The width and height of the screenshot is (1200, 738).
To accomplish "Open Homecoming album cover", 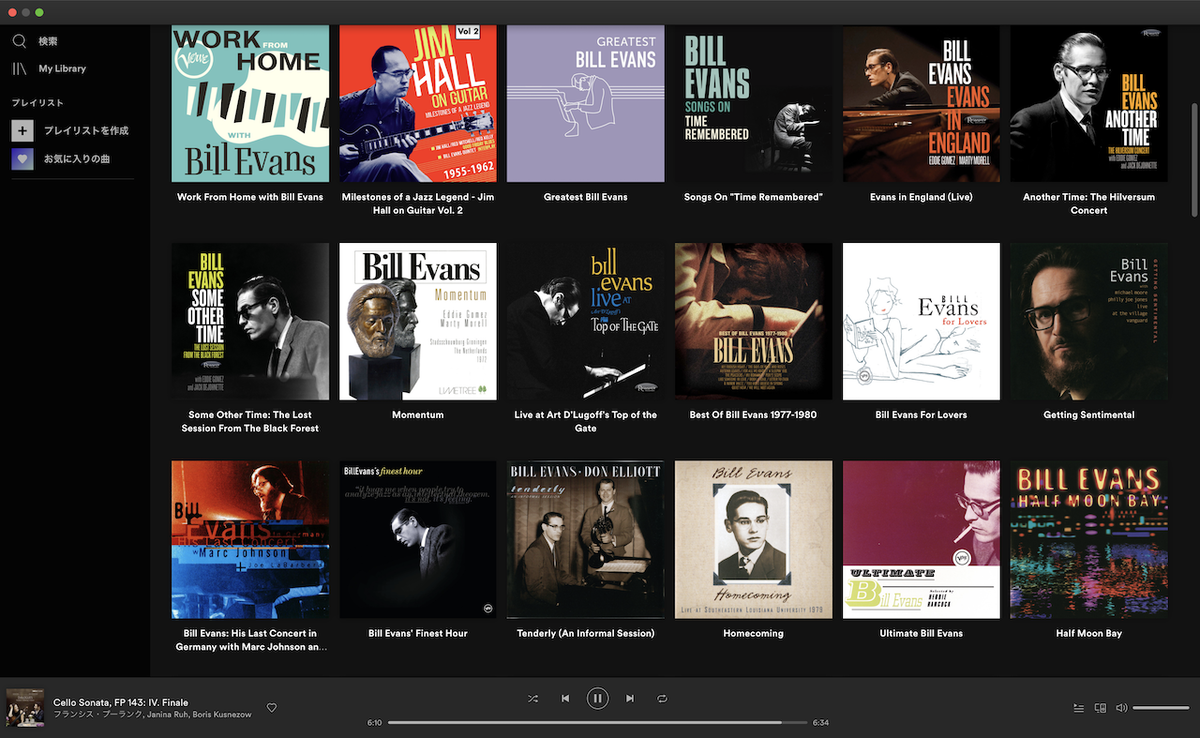I will [x=753, y=539].
